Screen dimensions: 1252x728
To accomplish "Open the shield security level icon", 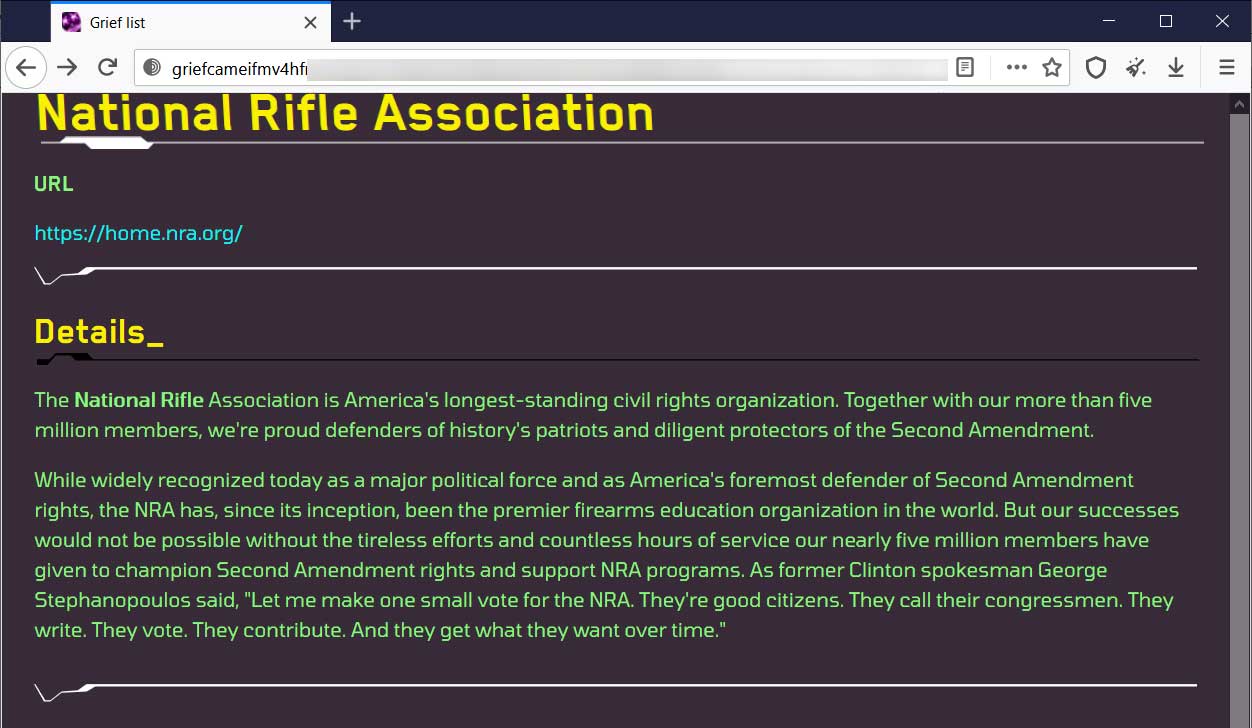I will [1096, 67].
